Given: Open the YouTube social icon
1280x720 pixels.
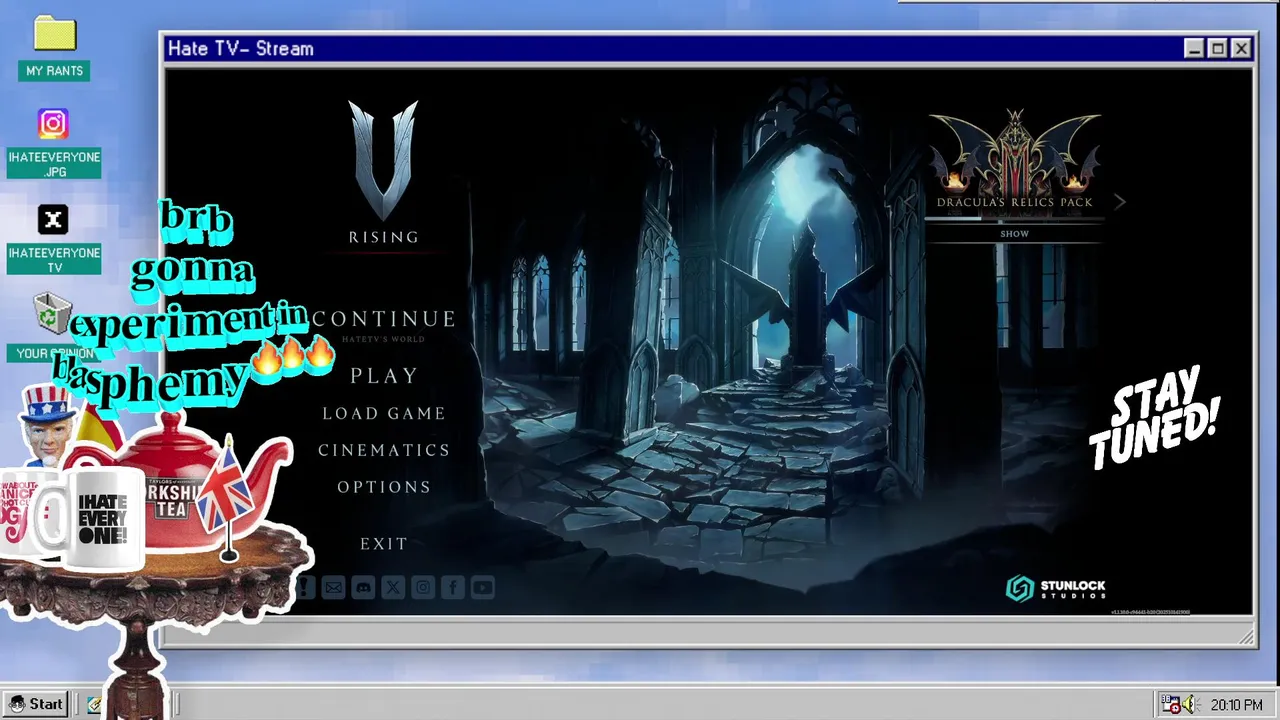Looking at the screenshot, I should (x=483, y=588).
